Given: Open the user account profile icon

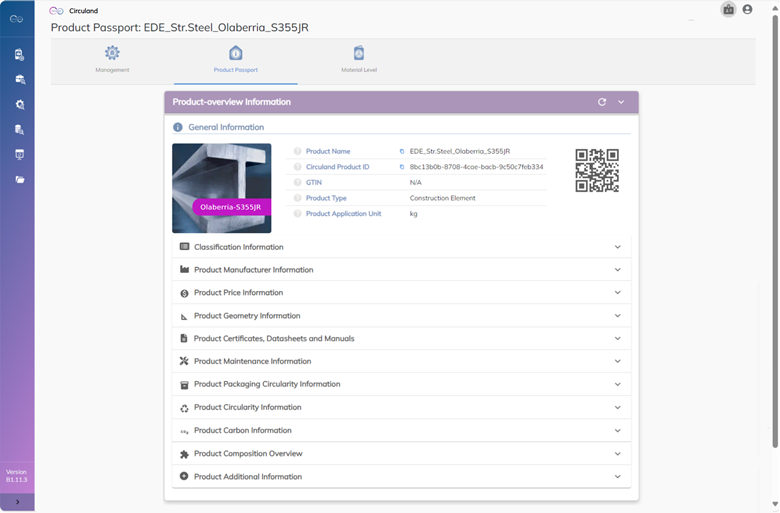Looking at the screenshot, I should (x=747, y=10).
